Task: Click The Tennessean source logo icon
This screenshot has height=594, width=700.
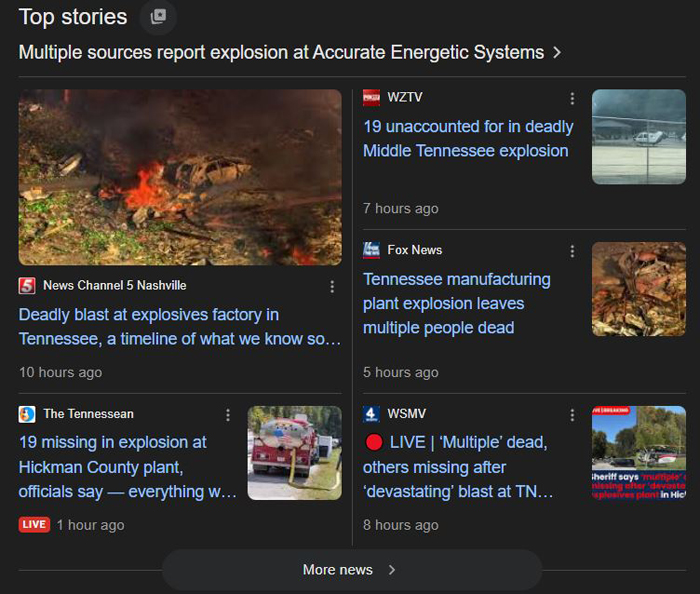Action: pyautogui.click(x=27, y=414)
